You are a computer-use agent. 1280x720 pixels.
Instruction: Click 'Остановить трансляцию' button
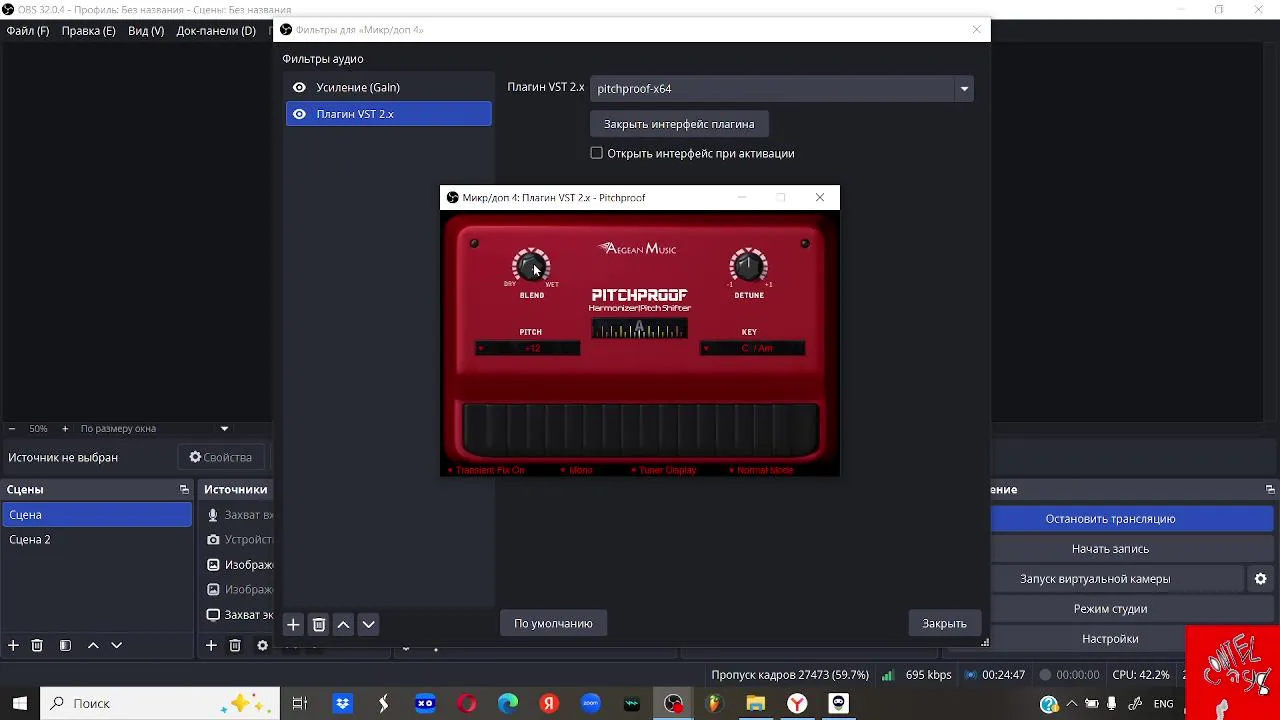[x=1110, y=519]
